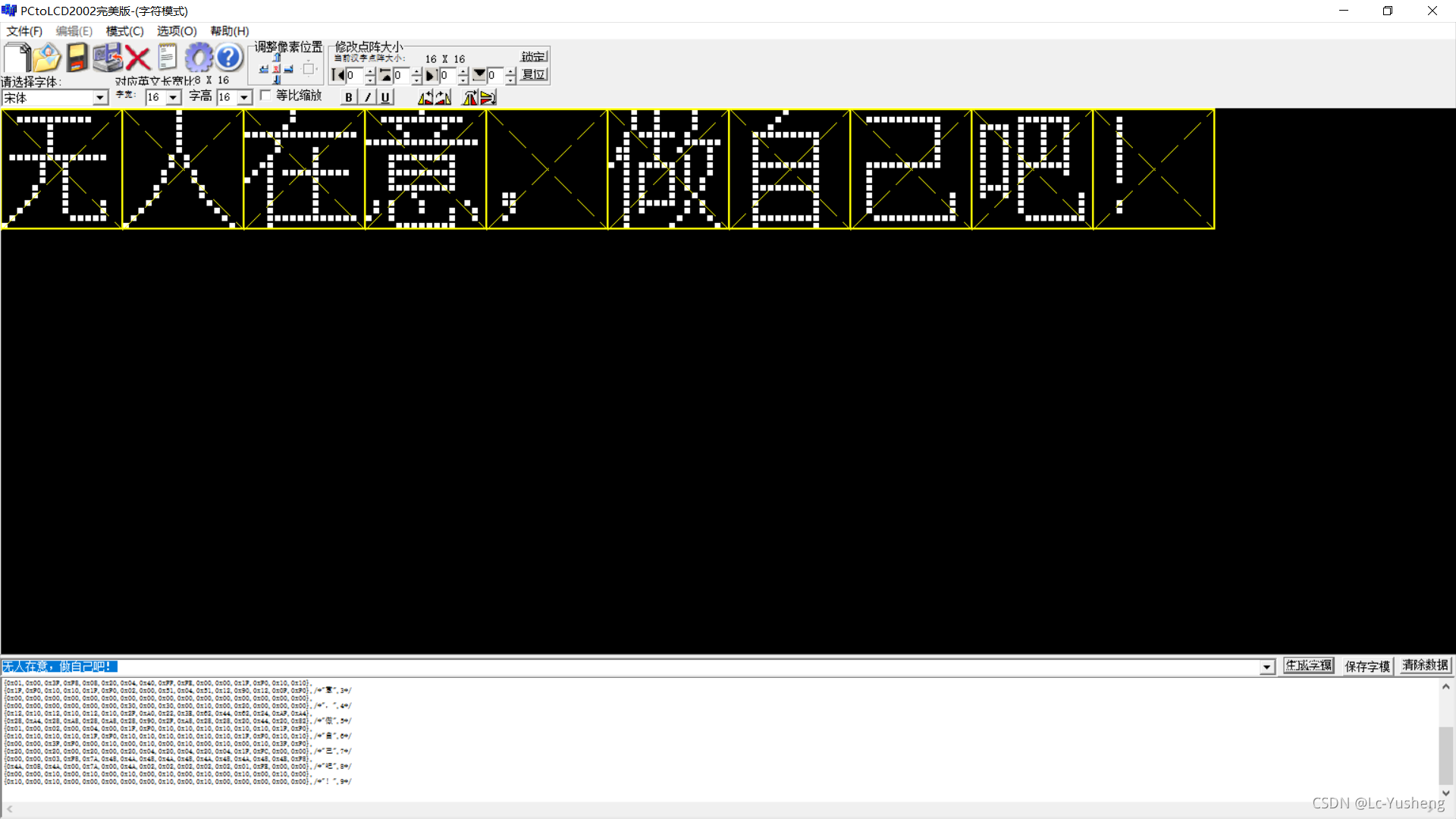
Task: Click the notepad document icon
Action: click(x=168, y=58)
